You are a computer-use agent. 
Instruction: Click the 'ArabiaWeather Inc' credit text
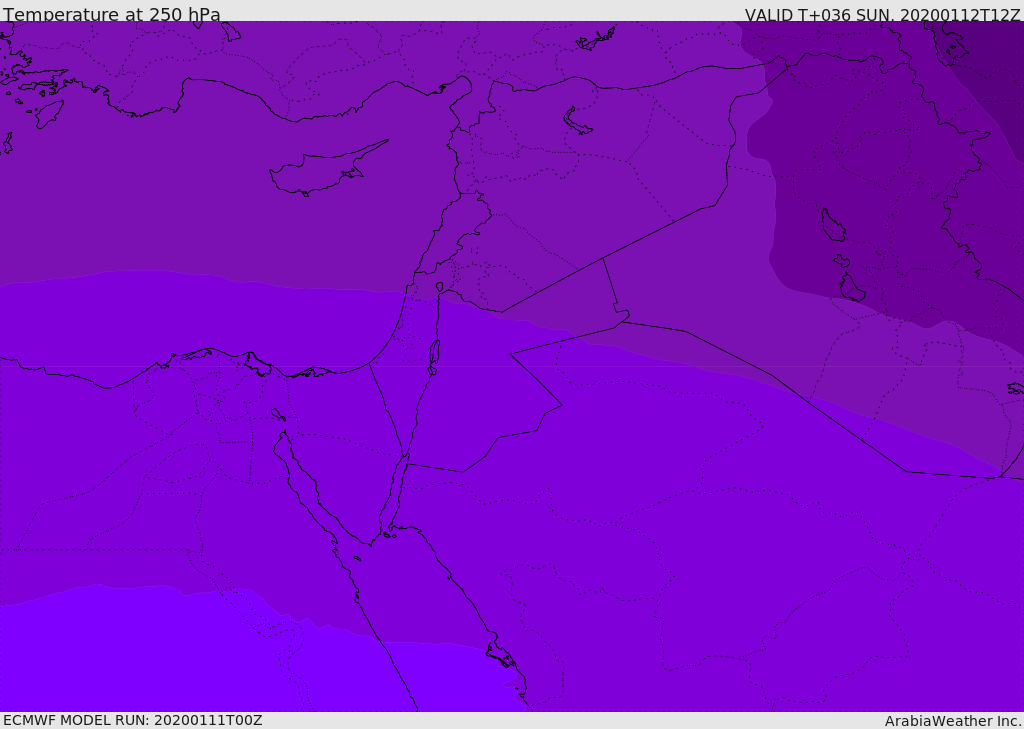952,721
